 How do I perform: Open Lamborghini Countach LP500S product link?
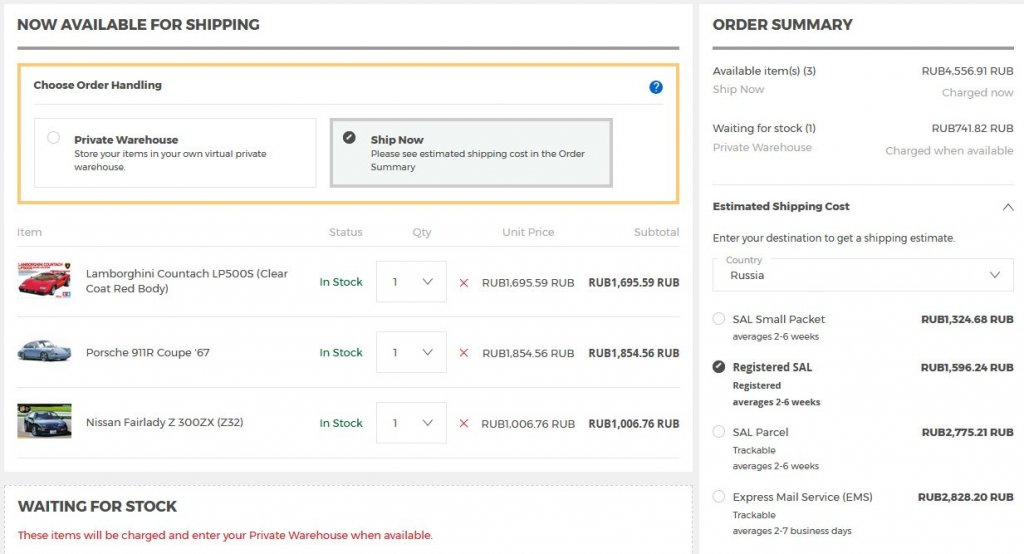click(186, 281)
